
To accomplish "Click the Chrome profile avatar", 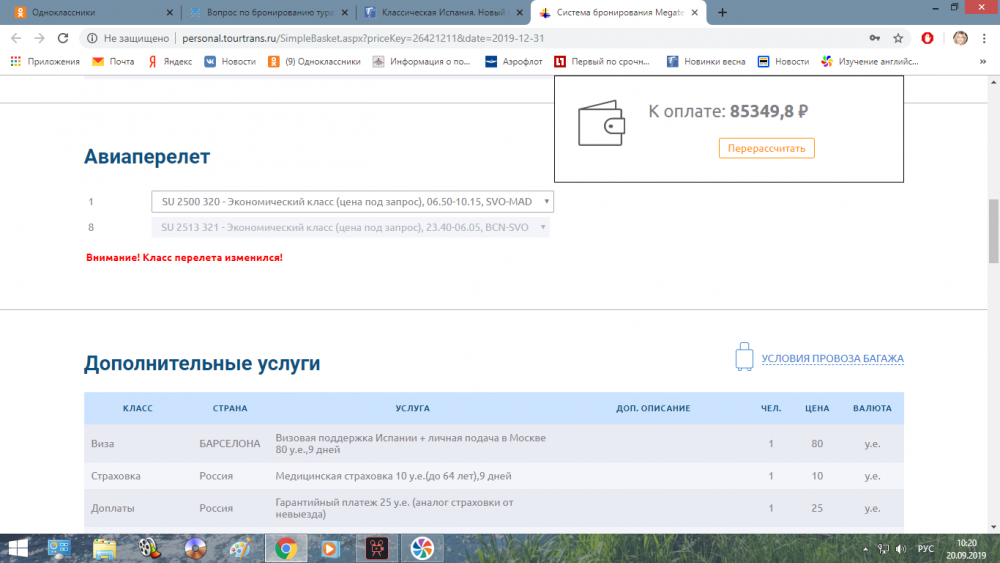I will point(960,38).
